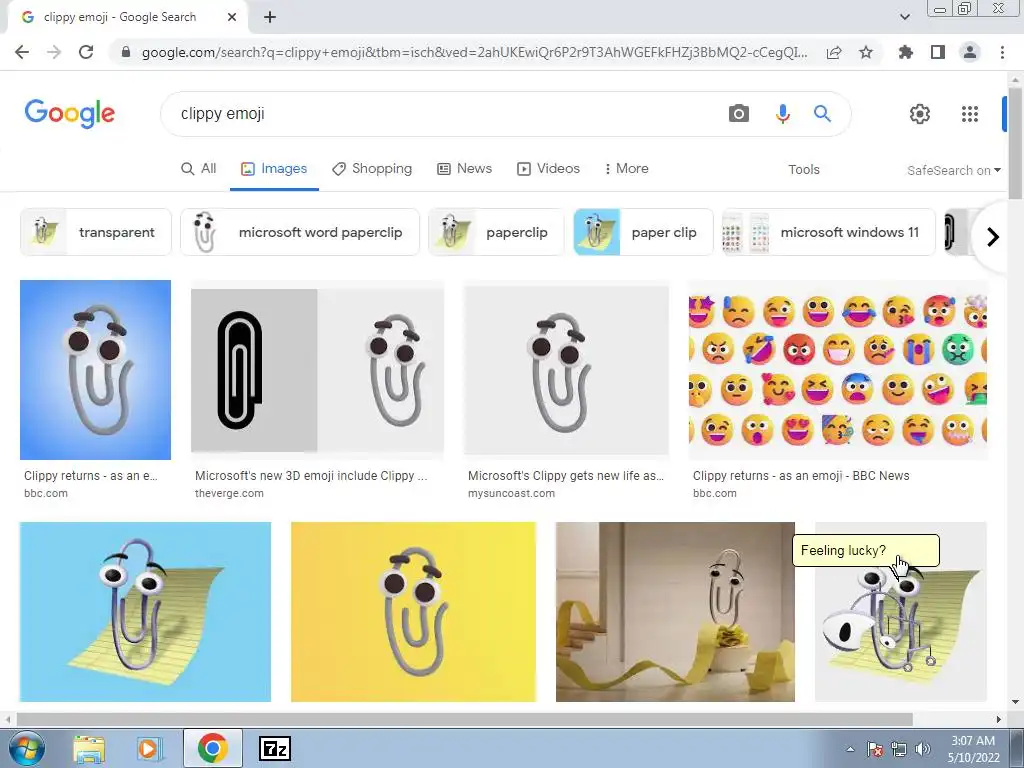Bookmark this page with the star

point(866,52)
